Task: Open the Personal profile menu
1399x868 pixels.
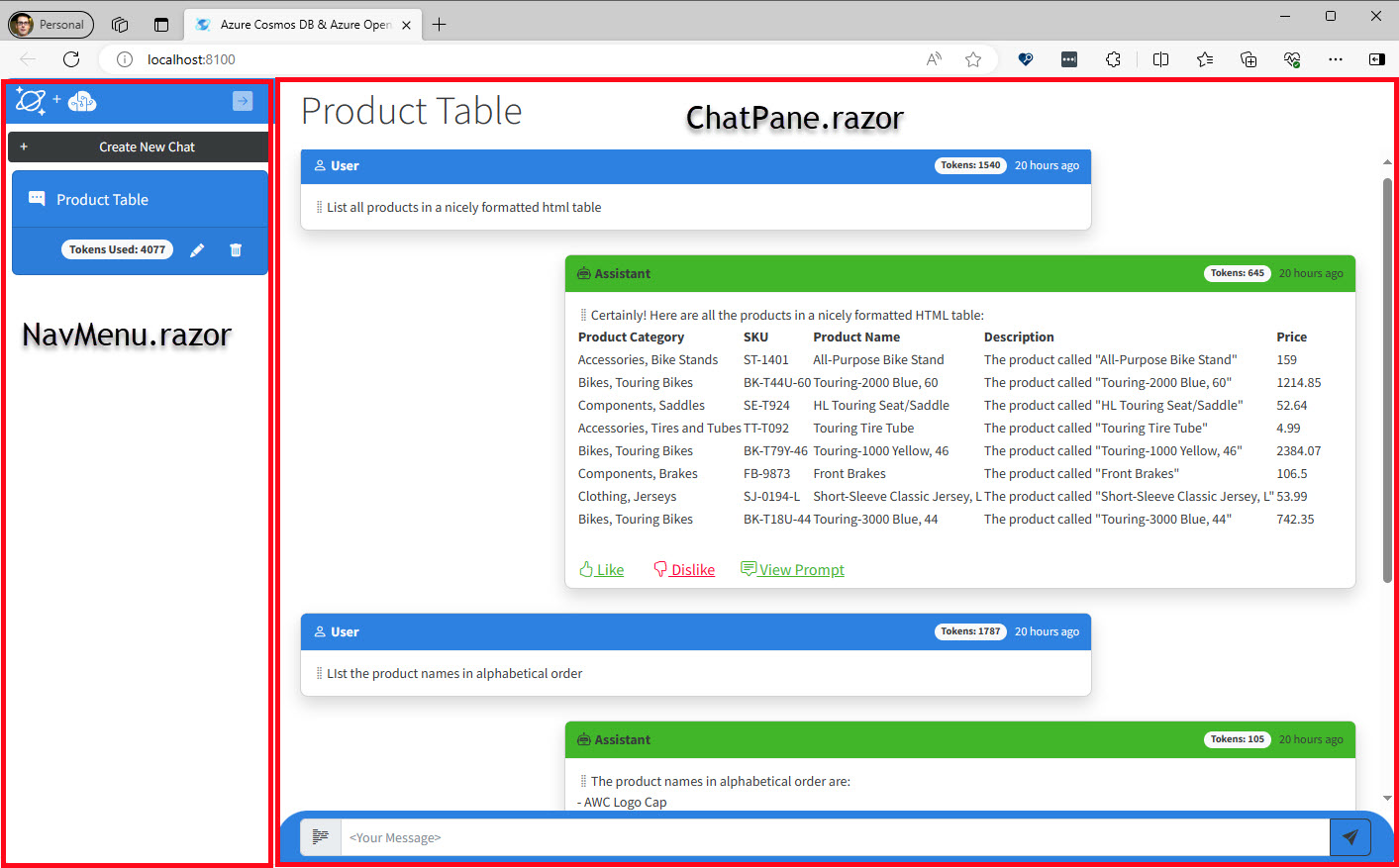Action: coord(50,25)
